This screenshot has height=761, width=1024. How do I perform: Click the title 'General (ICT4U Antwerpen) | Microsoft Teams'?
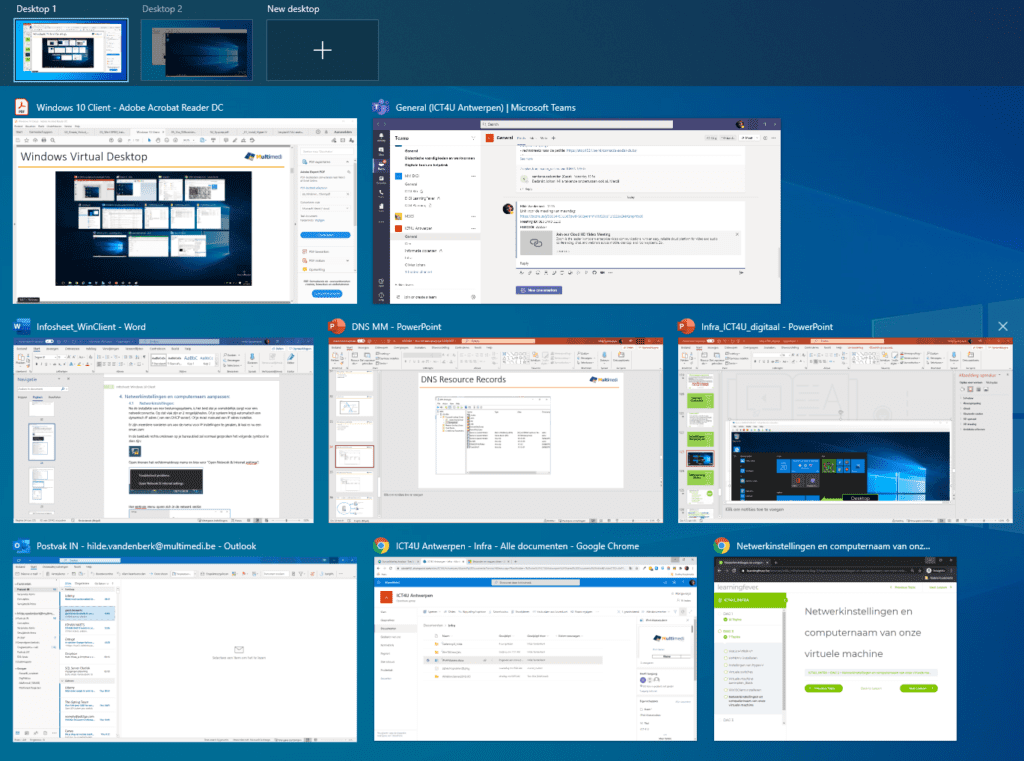click(486, 107)
